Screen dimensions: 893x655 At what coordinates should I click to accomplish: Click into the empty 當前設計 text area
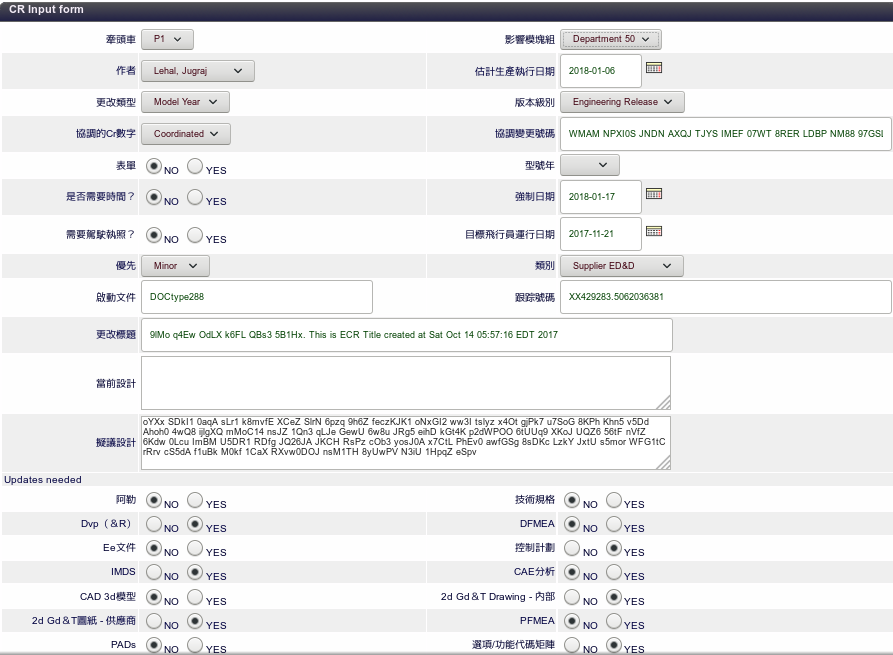click(x=405, y=383)
